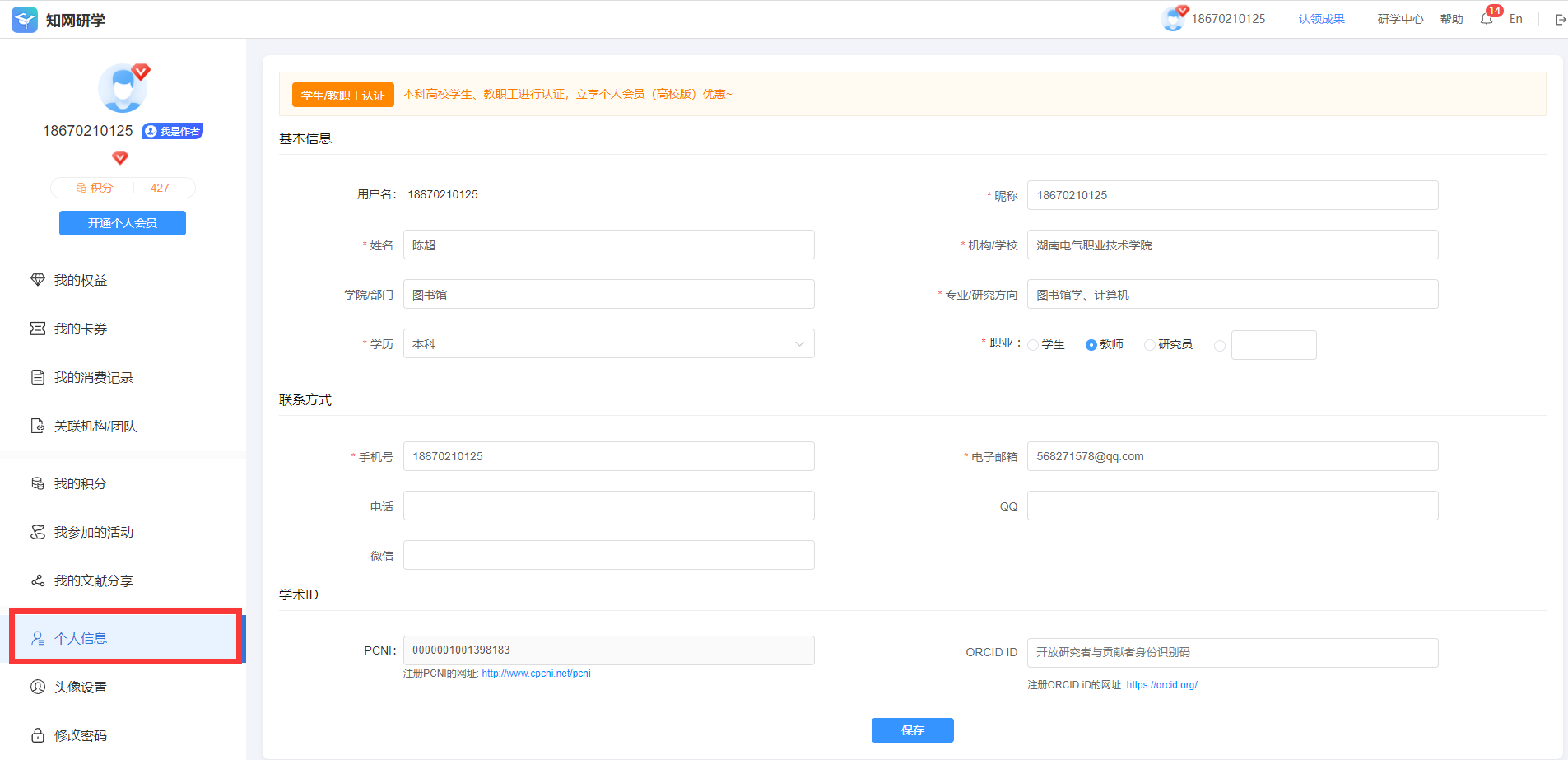The image size is (1568, 760).
Task: Click the 电子邮箱 input field
Action: tap(1233, 456)
